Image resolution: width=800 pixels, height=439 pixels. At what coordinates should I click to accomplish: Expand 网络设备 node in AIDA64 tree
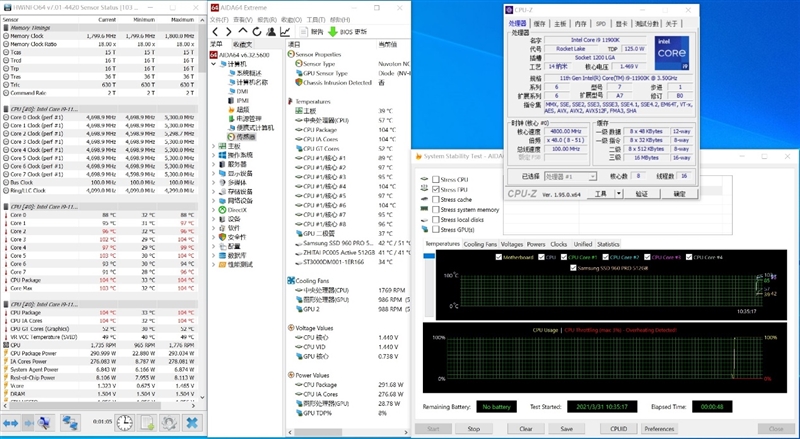[213, 201]
